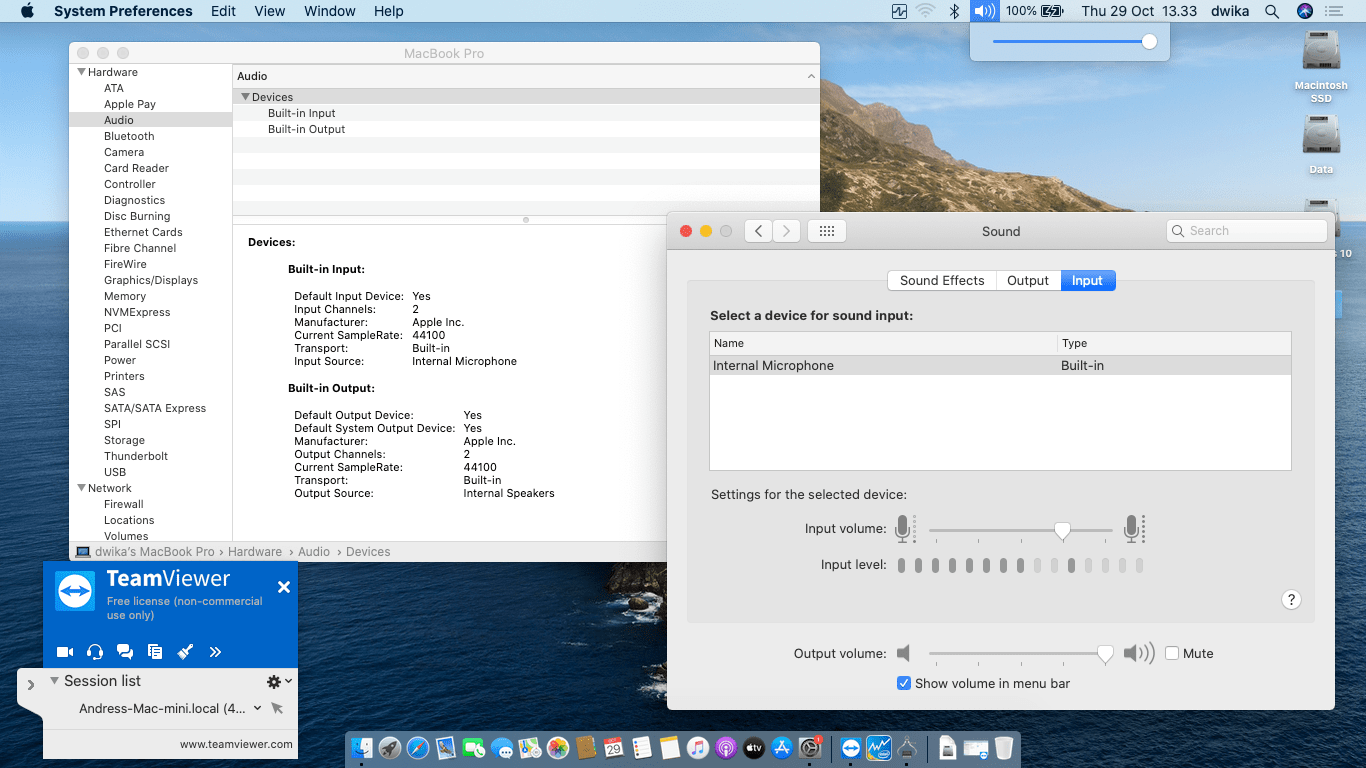The image size is (1366, 768).
Task: Click Audio header sort chevron
Action: 811,76
